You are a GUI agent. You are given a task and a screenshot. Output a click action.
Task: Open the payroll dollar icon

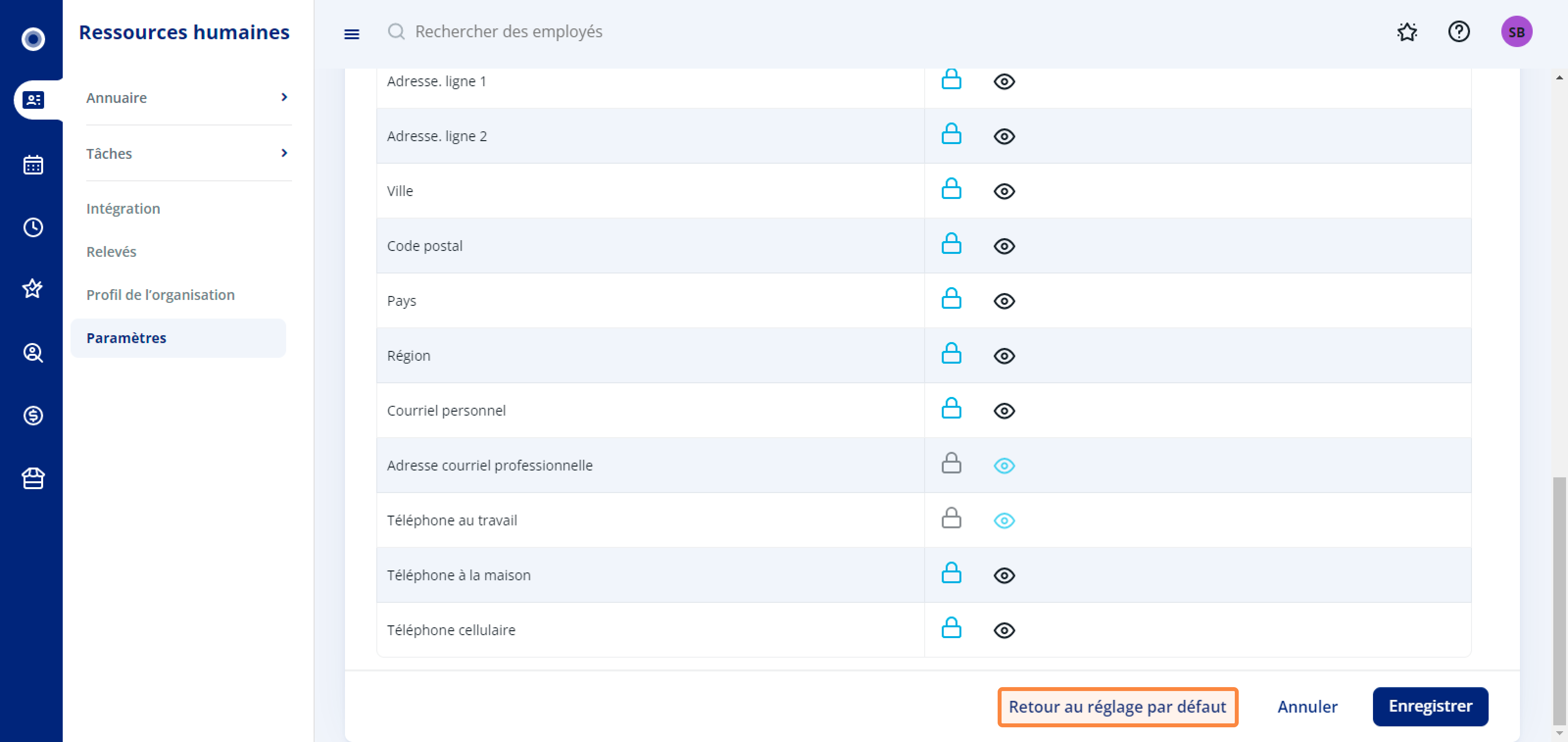pos(33,415)
